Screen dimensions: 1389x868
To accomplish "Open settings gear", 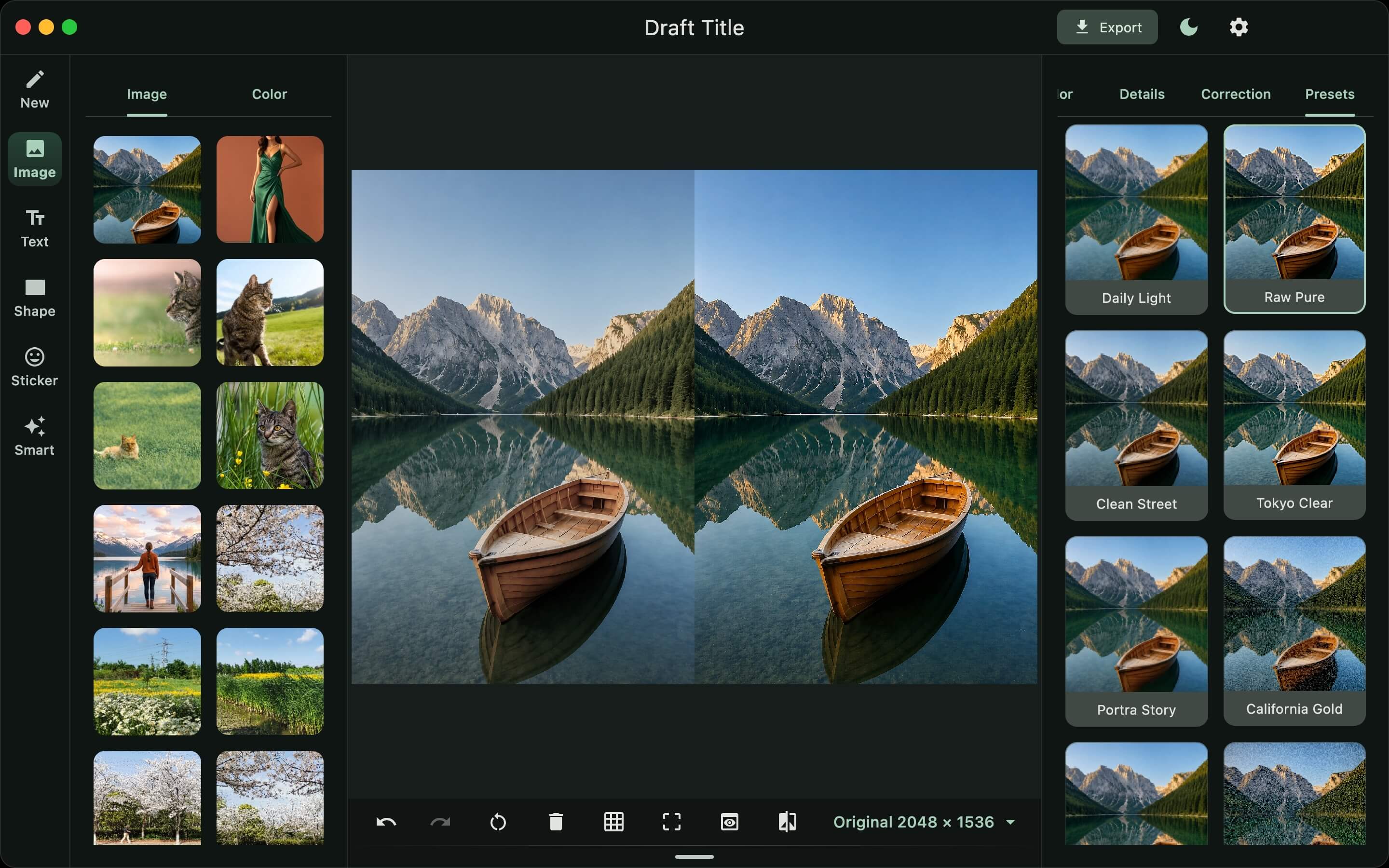I will (1239, 27).
